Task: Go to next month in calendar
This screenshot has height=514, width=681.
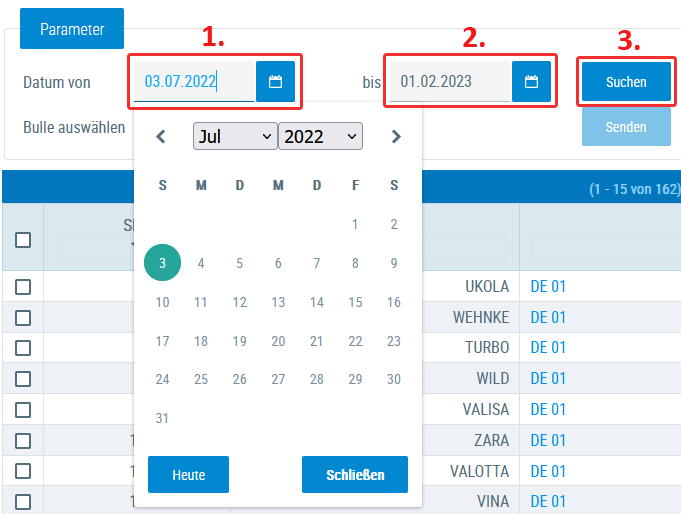Action: (396, 137)
